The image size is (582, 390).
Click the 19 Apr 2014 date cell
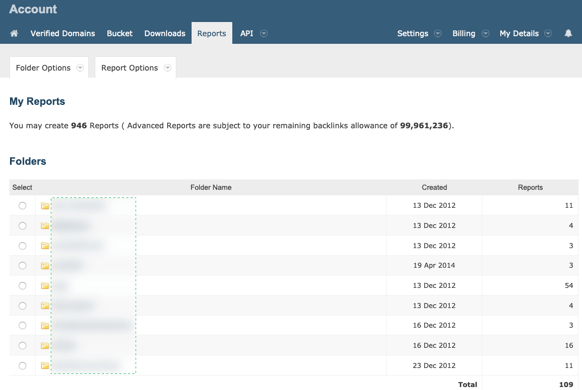coord(434,265)
